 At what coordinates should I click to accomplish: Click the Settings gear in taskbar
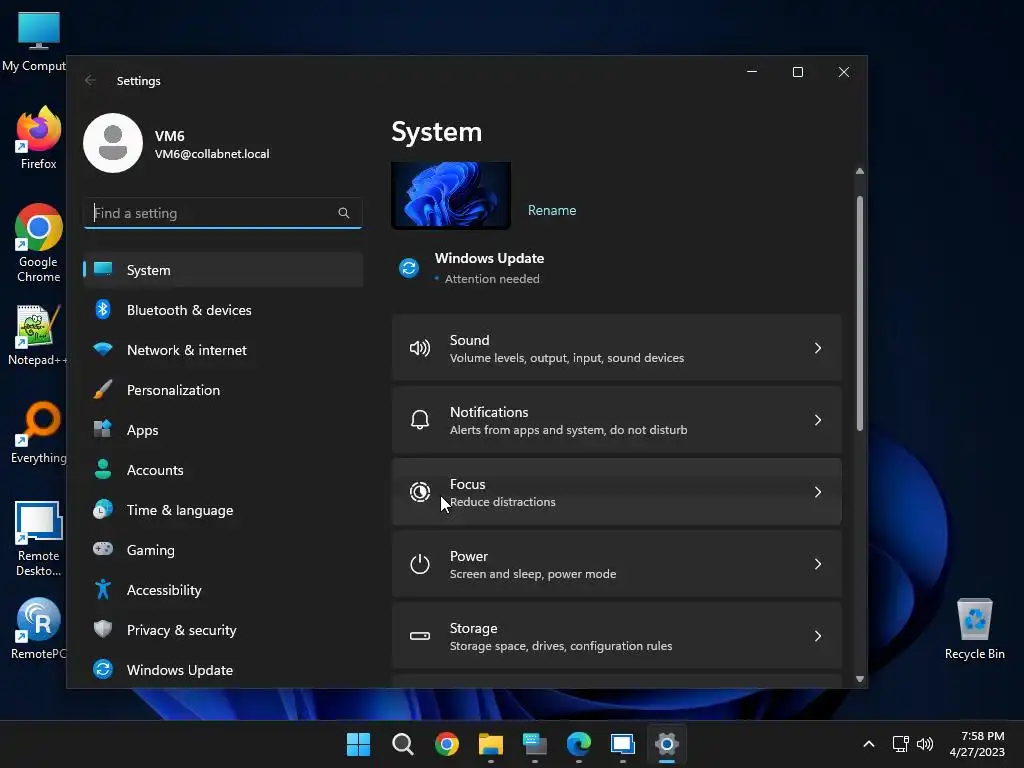667,744
